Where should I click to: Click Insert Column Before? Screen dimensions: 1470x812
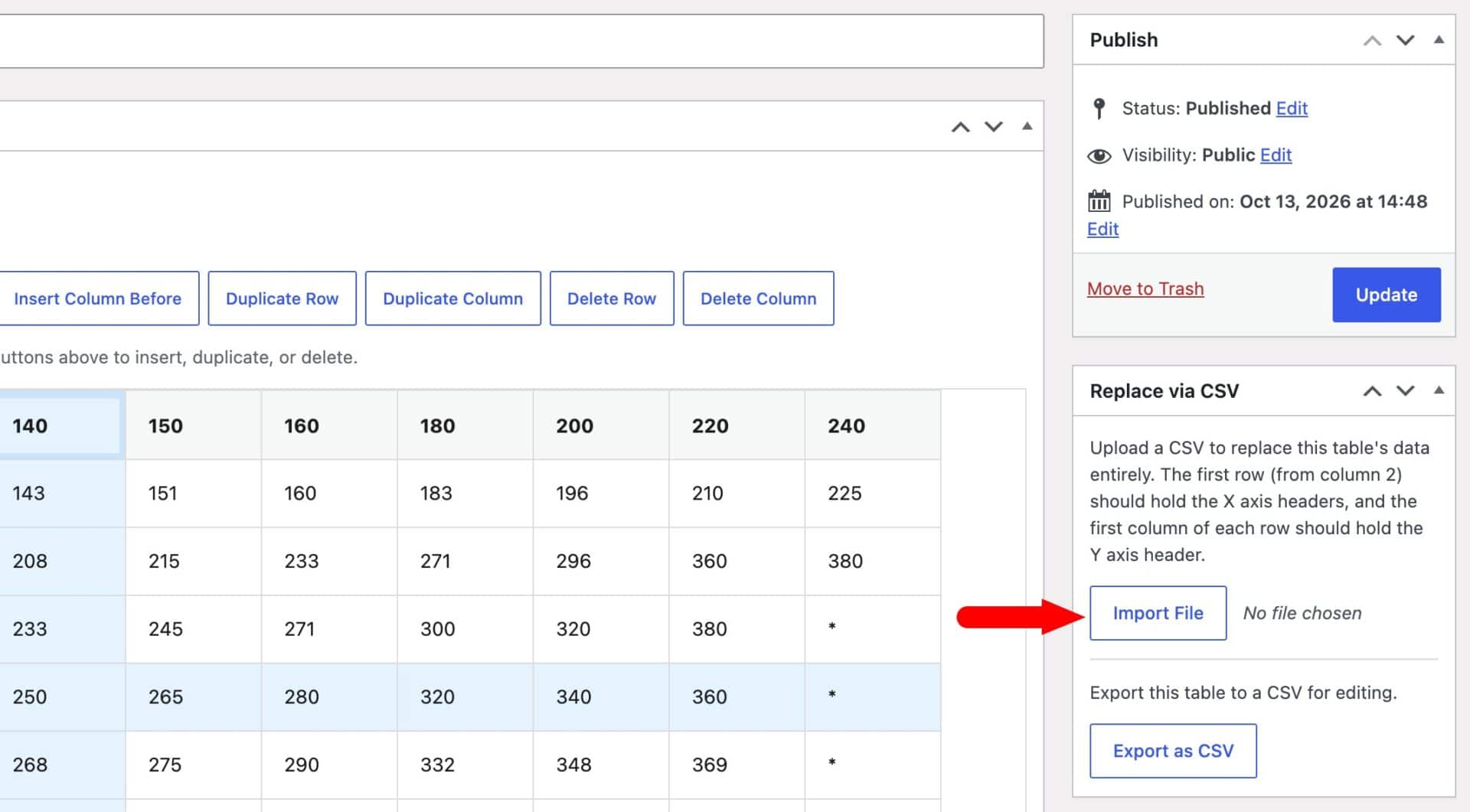98,298
